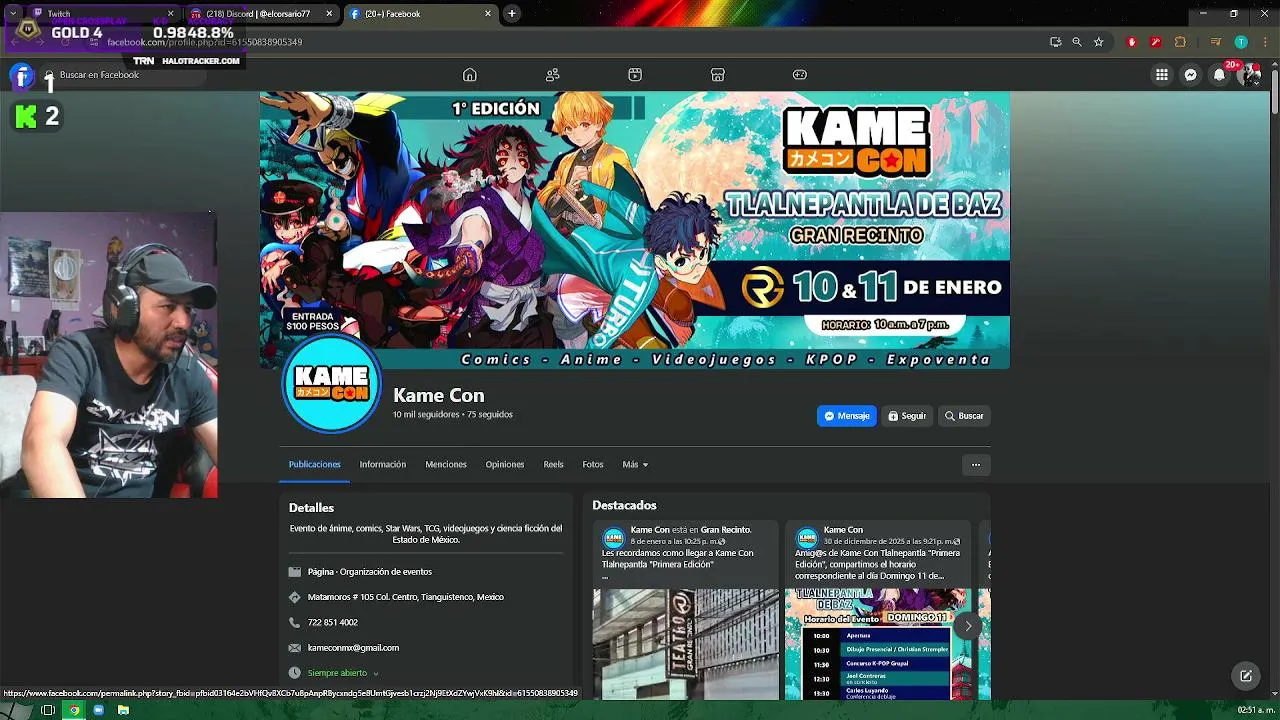
Task: Click 'Página · Organización de eventos' text
Action: 370,572
